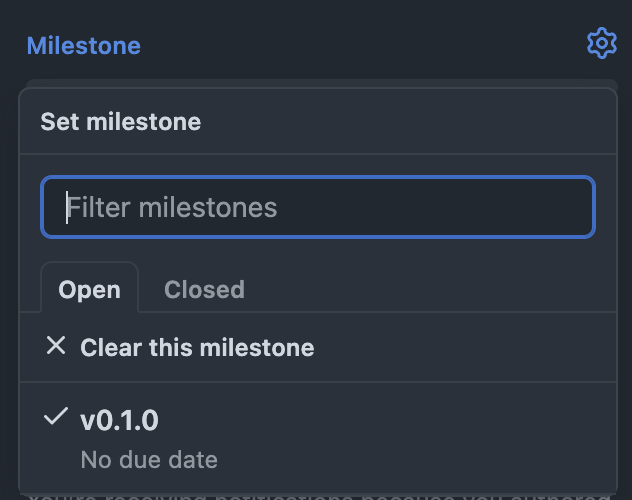Switch to the Closed milestones tab
632x500 pixels.
tap(204, 290)
